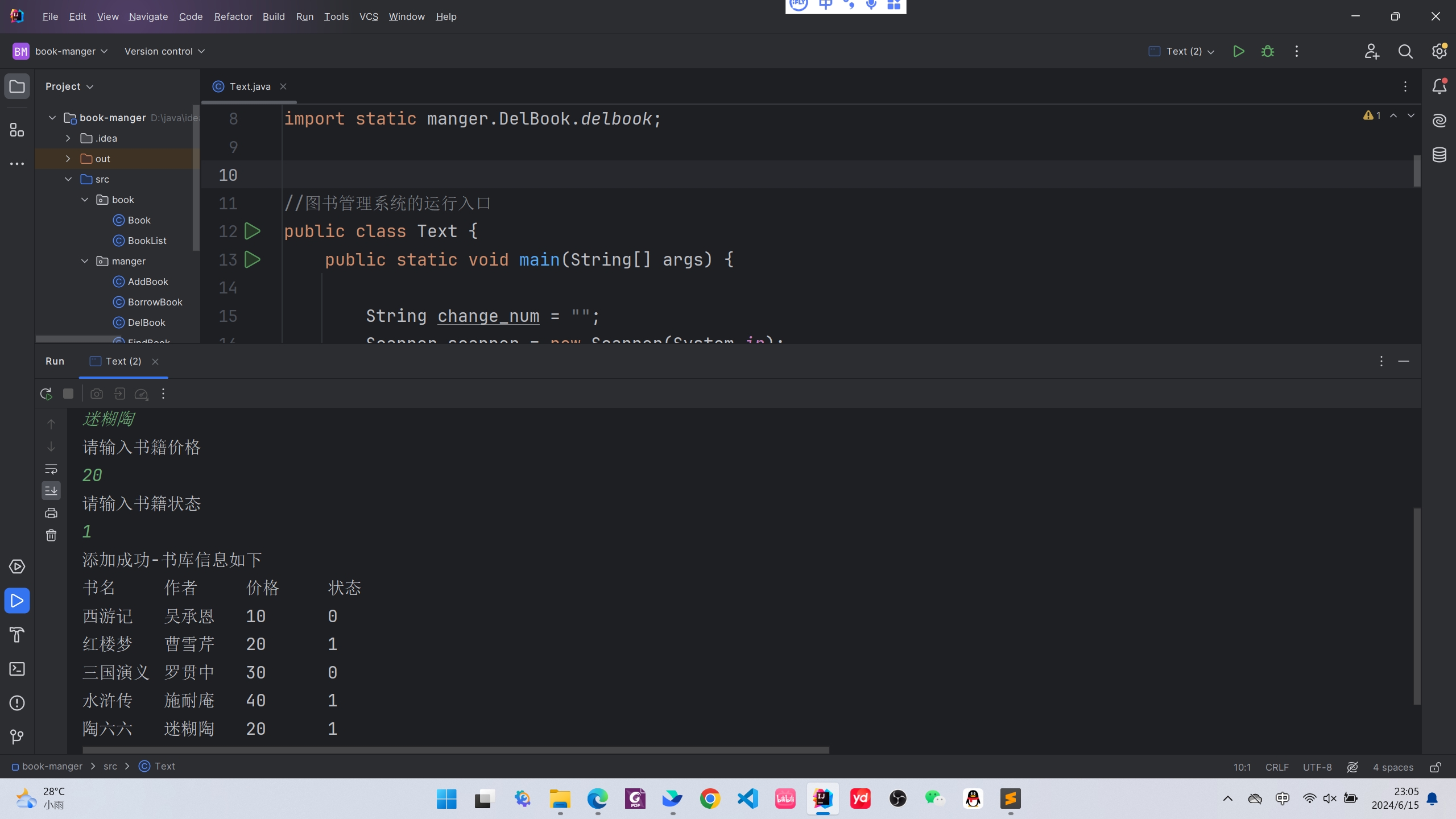This screenshot has width=1456, height=819.
Task: Open the File menu
Action: click(50, 16)
